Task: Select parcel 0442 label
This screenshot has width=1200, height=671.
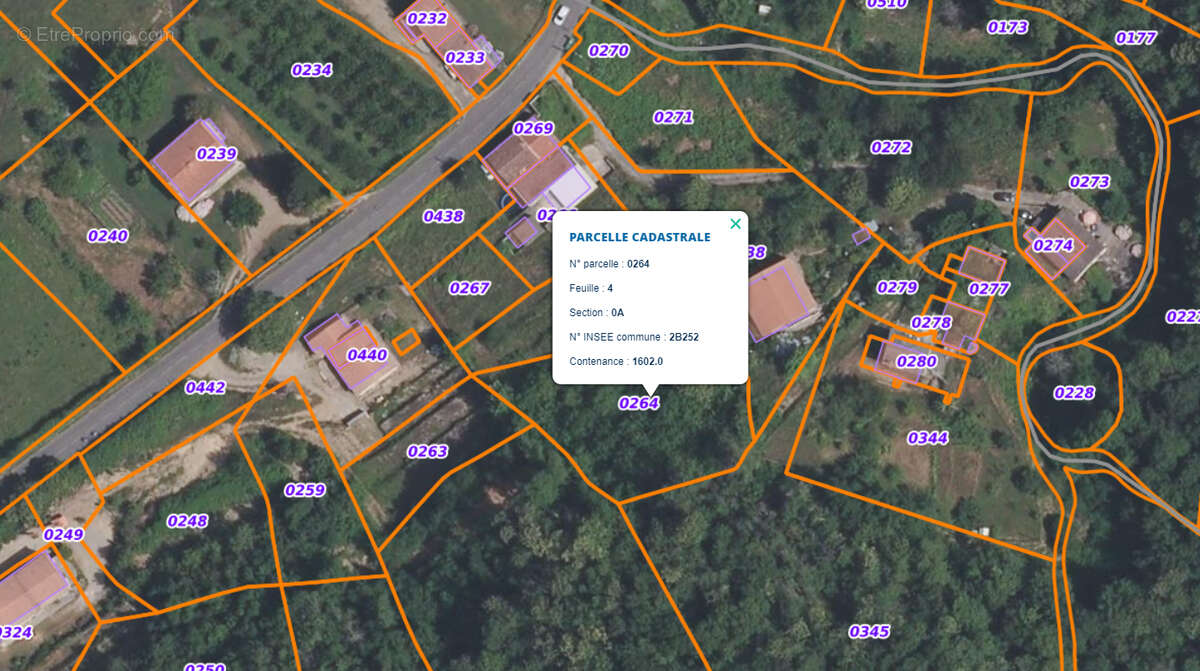Action: click(x=205, y=387)
